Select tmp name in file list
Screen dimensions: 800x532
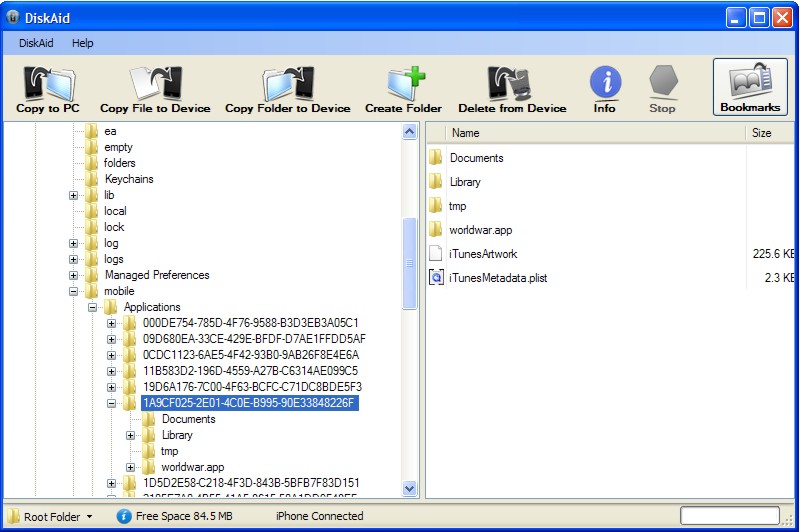coord(458,206)
